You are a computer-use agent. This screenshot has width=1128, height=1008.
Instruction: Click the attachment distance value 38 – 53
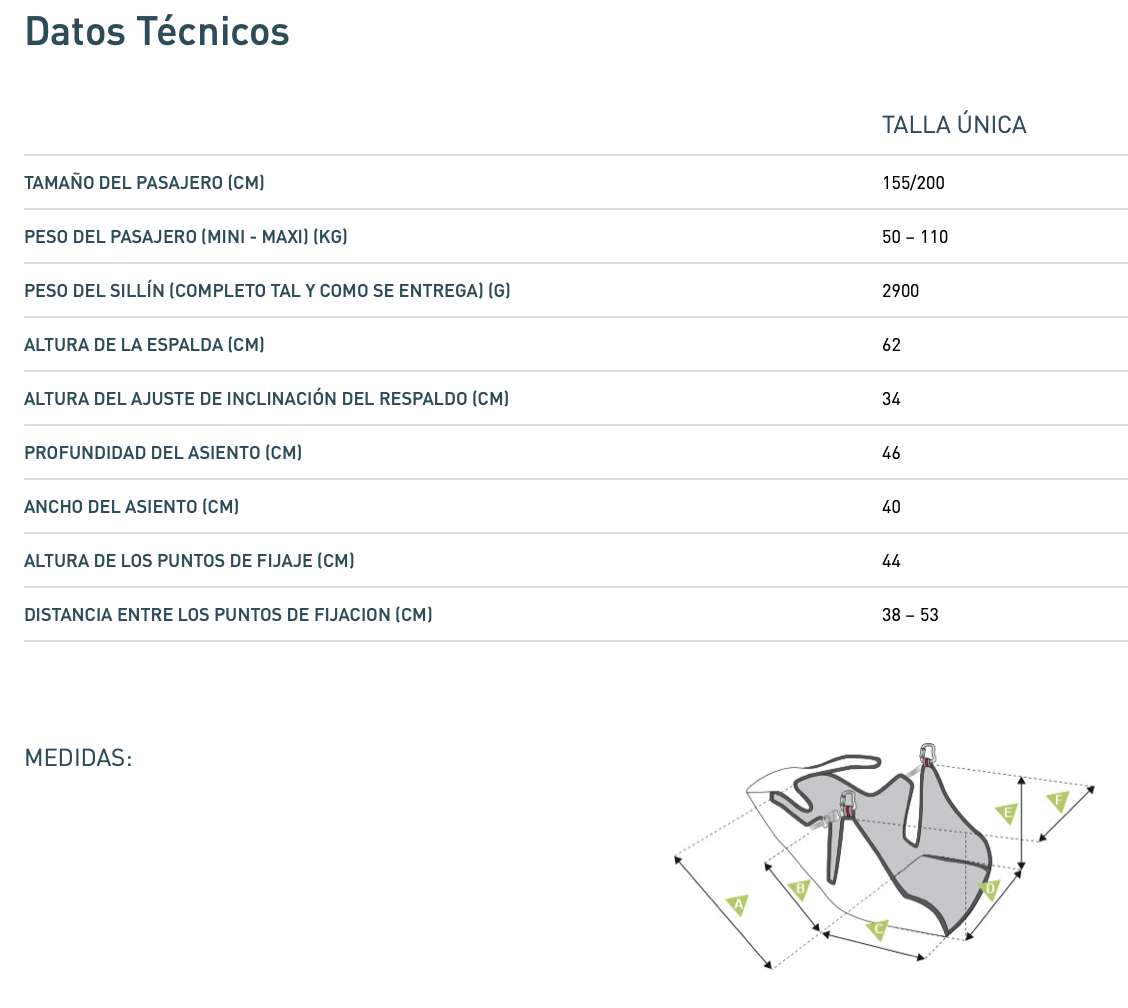[x=910, y=615]
